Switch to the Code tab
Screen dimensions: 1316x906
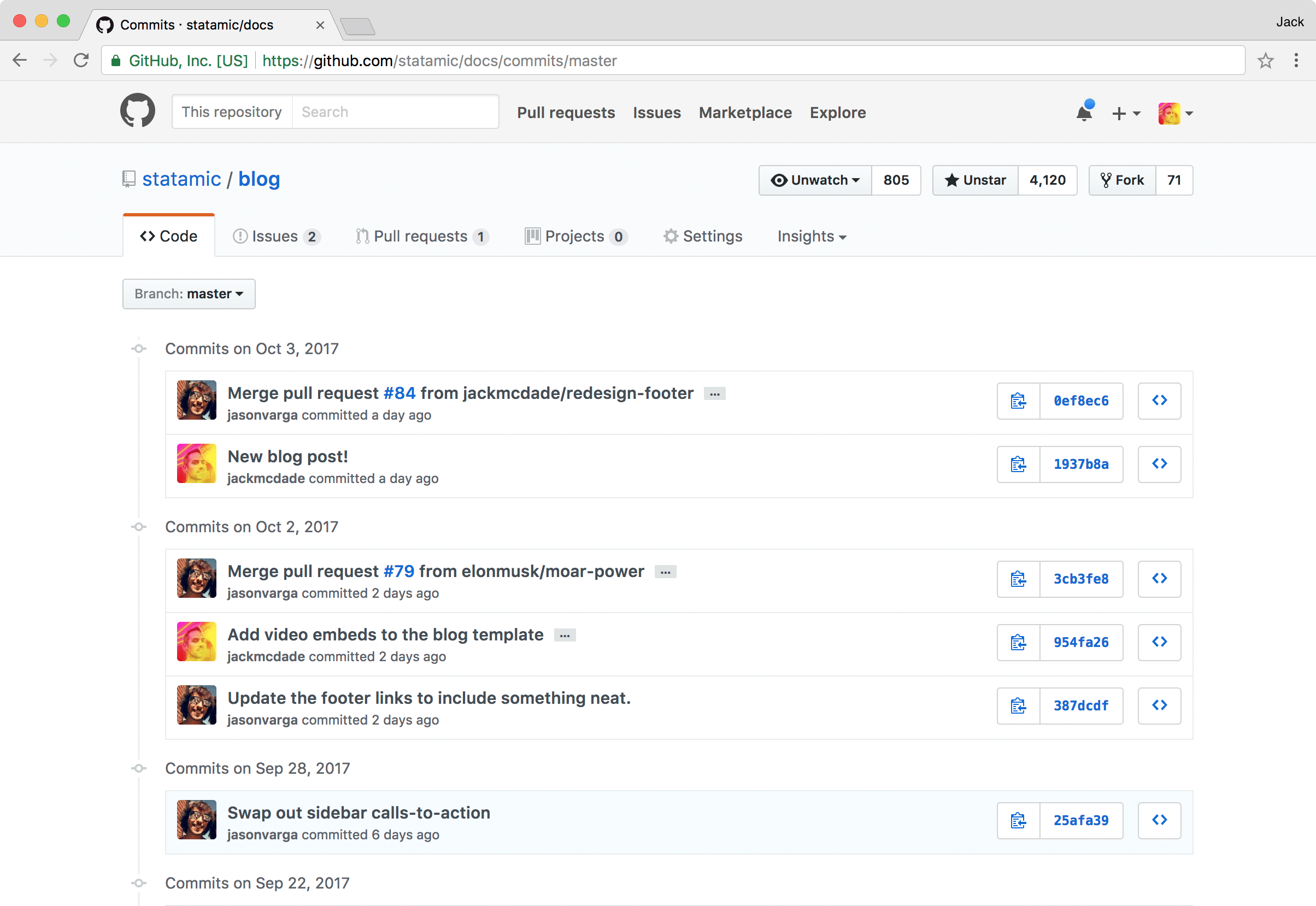(x=169, y=236)
